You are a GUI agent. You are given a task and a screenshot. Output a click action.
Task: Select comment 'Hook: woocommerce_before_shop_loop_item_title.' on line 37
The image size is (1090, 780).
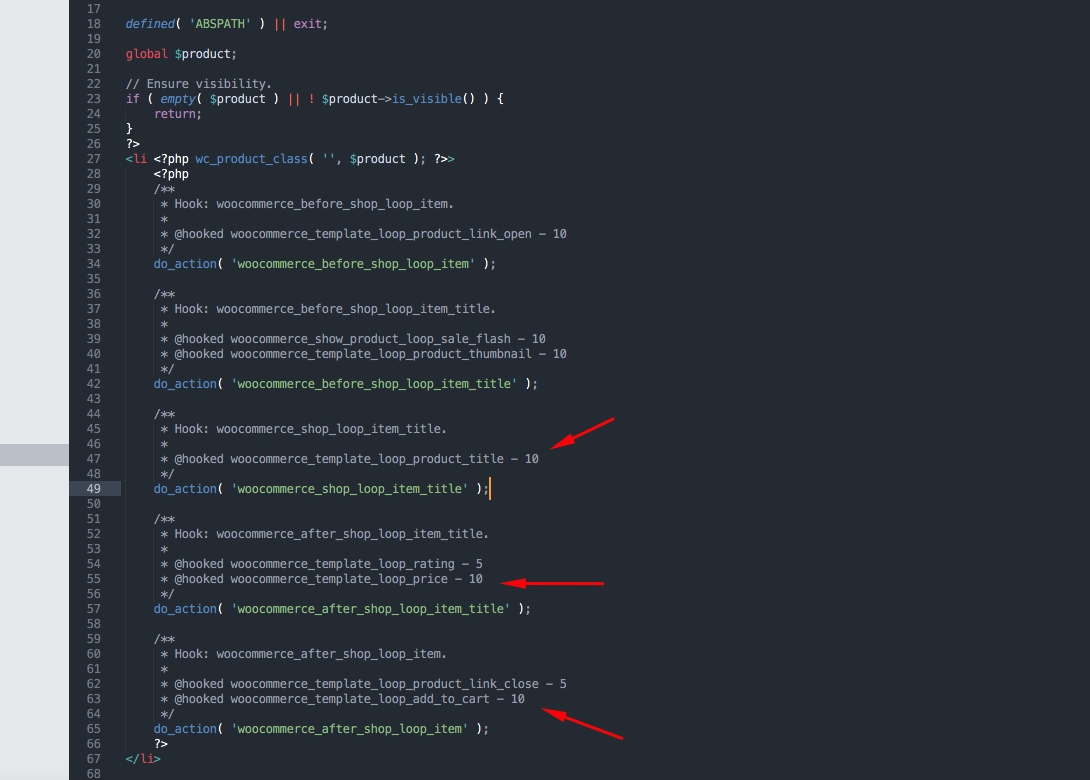pyautogui.click(x=335, y=309)
